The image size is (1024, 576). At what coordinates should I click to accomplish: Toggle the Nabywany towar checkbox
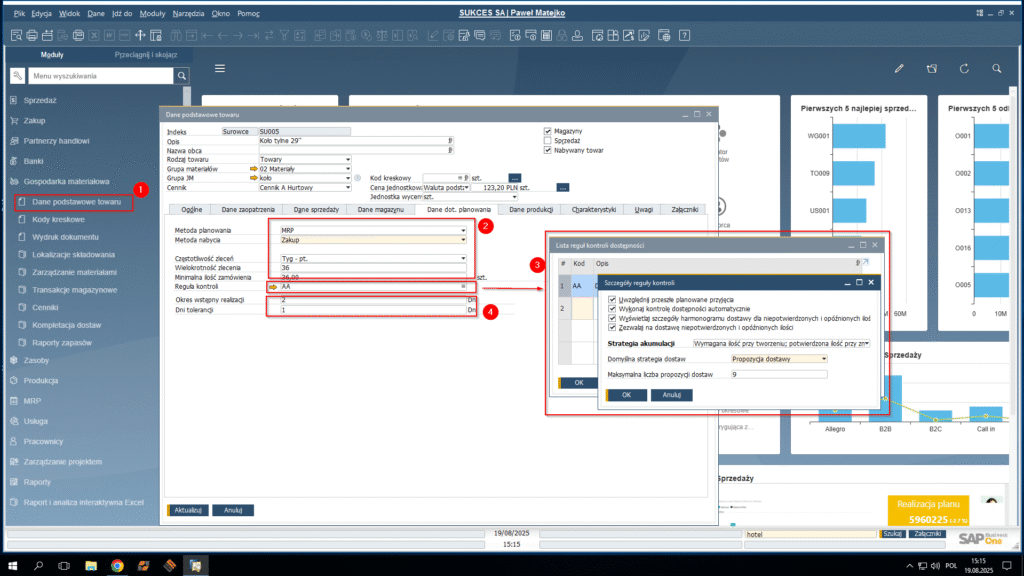(x=548, y=150)
